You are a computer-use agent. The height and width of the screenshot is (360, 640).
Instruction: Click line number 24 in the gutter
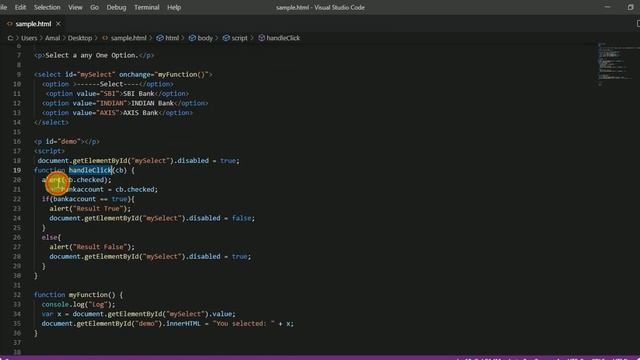(17, 218)
